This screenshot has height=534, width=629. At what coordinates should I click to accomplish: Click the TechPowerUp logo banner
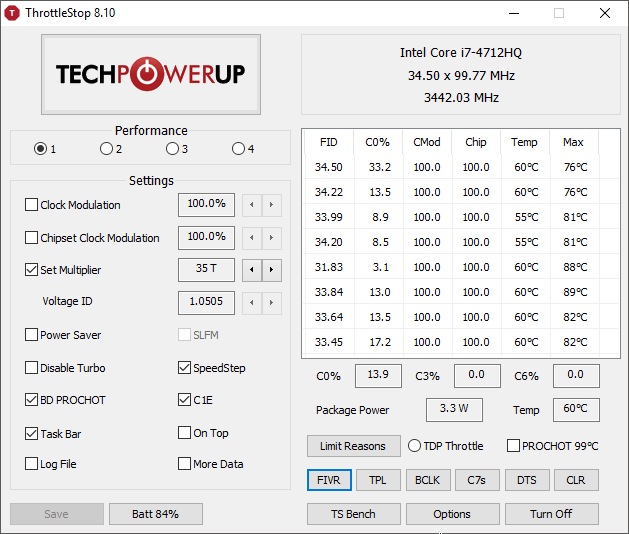tap(151, 74)
